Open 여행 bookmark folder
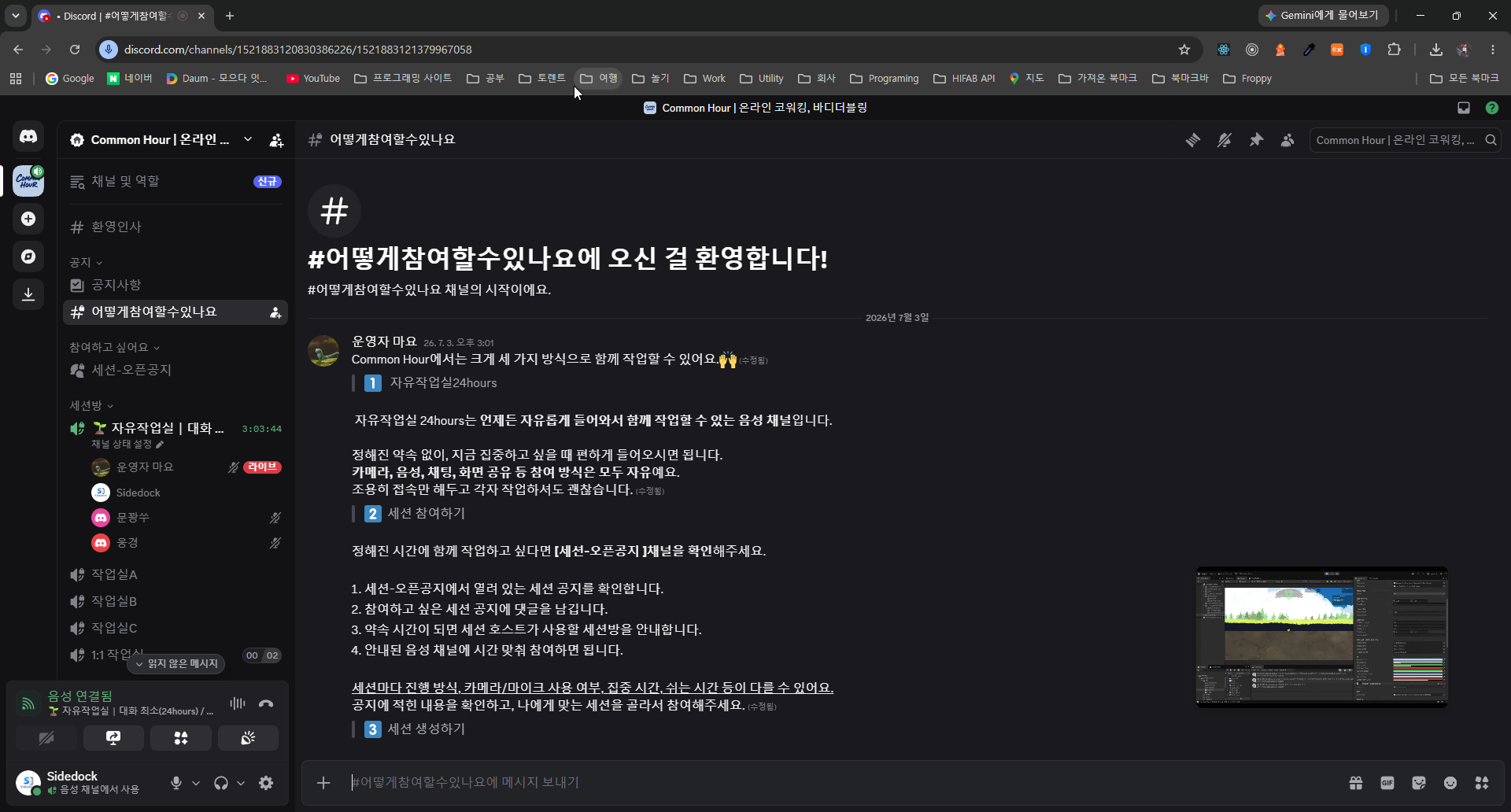The height and width of the screenshot is (812, 1511). [599, 79]
